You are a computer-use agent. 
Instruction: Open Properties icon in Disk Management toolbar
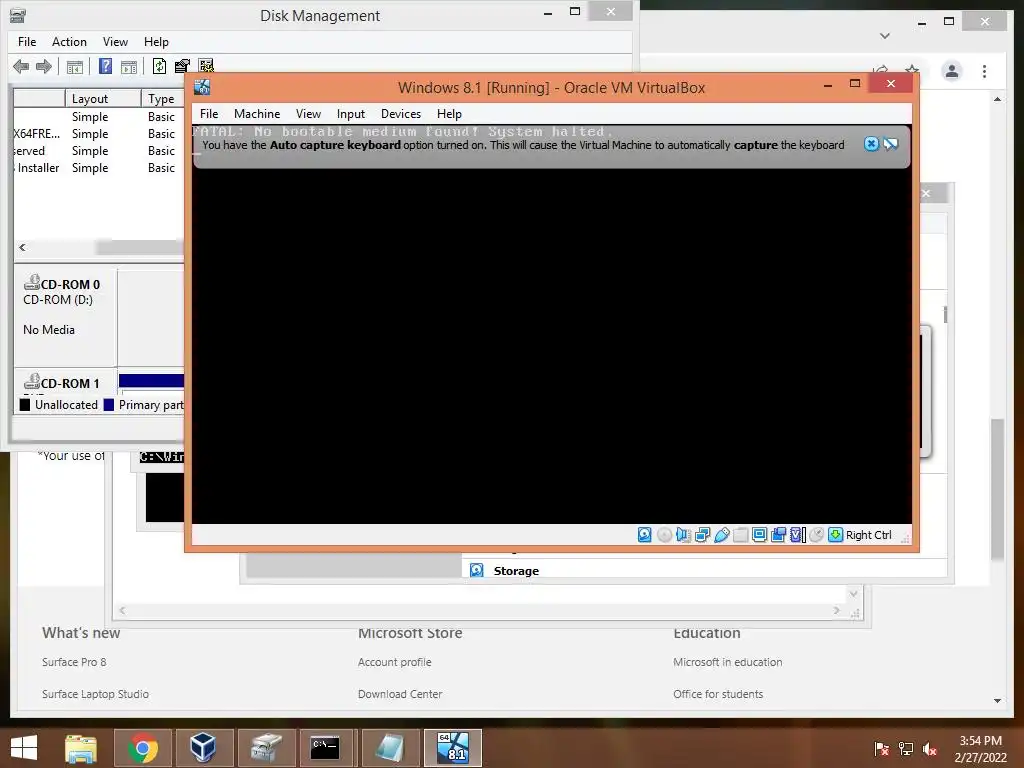(182, 66)
